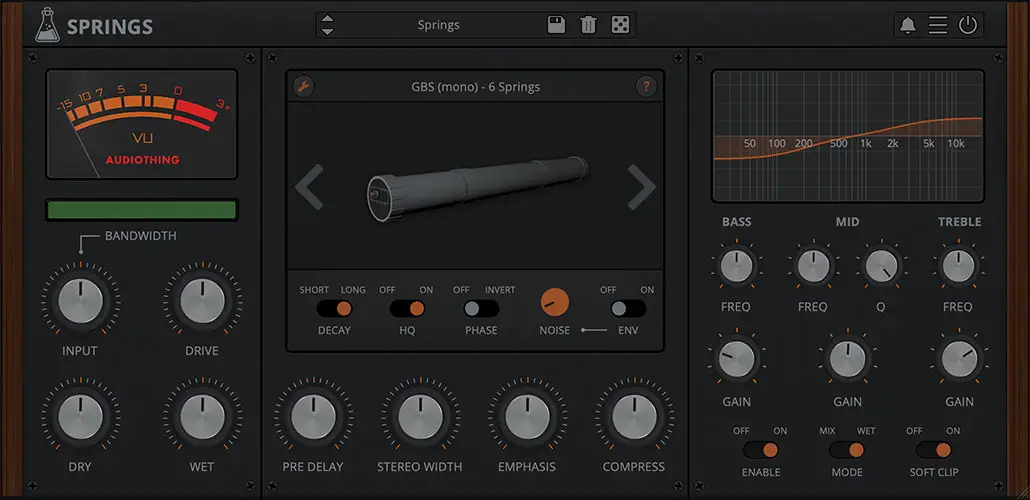Click the TREBLE GAIN knob
The width and height of the screenshot is (1030, 500).
click(959, 359)
